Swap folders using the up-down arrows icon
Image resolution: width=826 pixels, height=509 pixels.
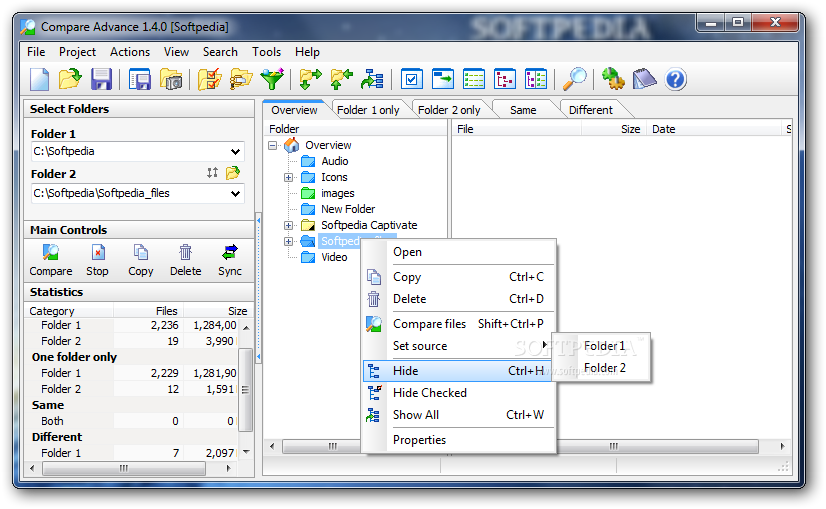[212, 173]
